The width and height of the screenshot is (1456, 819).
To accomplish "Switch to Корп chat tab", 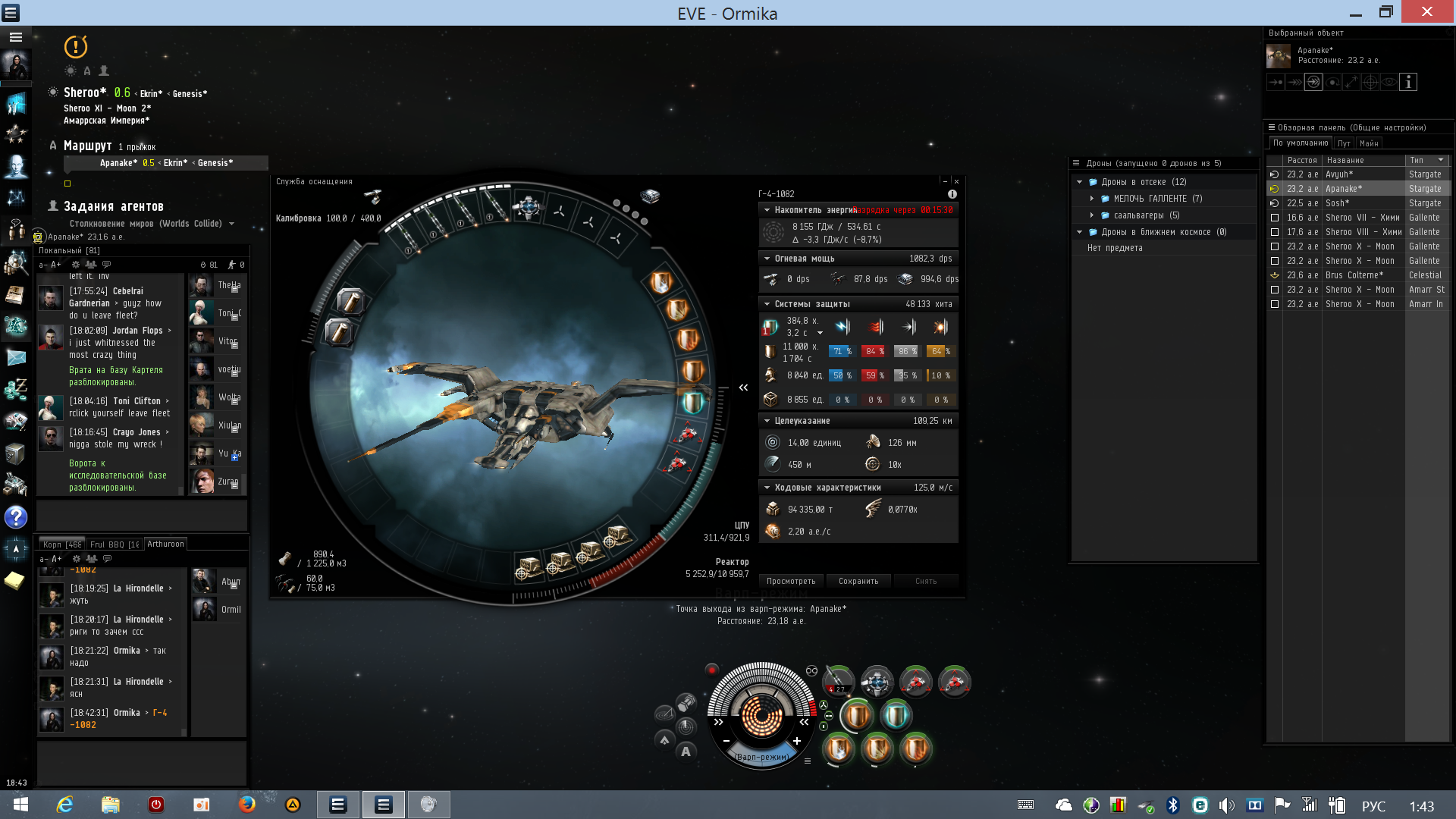I will click(62, 544).
